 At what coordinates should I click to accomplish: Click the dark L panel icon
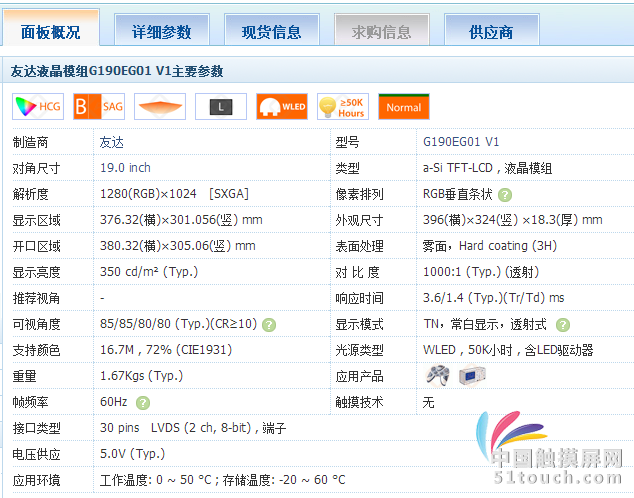221,107
